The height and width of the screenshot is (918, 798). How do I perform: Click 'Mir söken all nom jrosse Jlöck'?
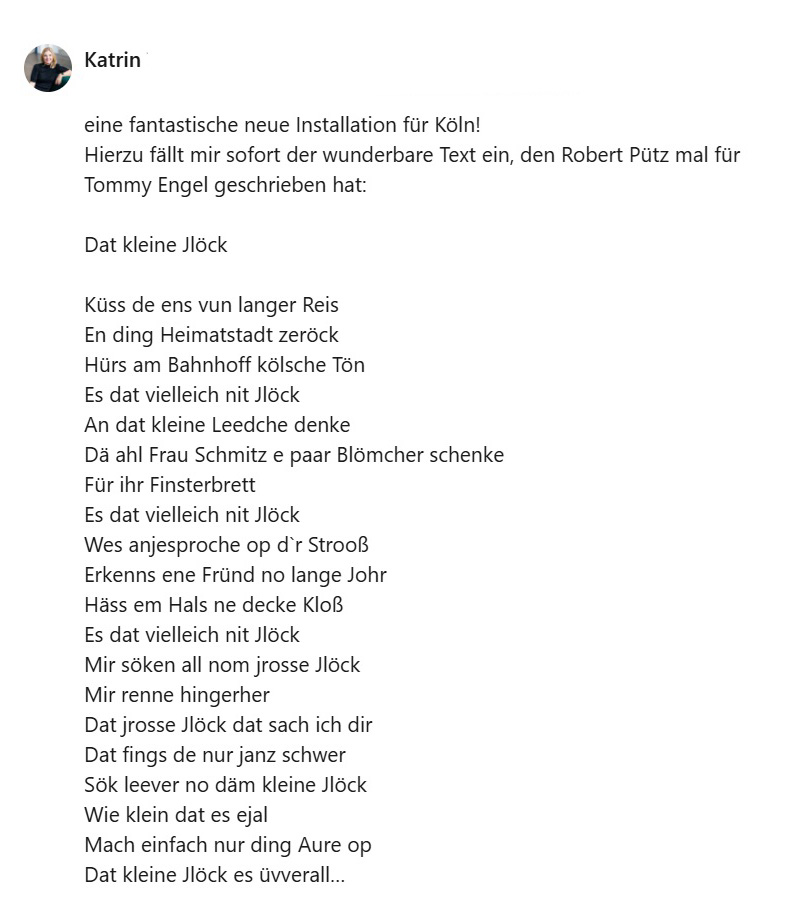(222, 665)
